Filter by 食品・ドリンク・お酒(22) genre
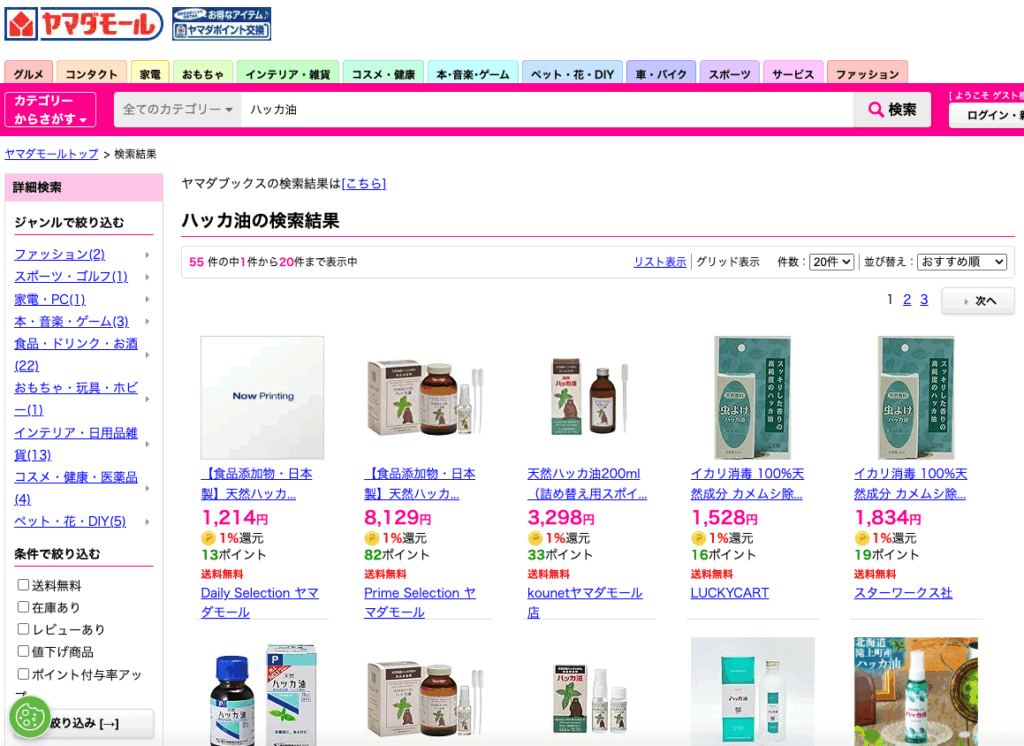1024x746 pixels. (76, 355)
